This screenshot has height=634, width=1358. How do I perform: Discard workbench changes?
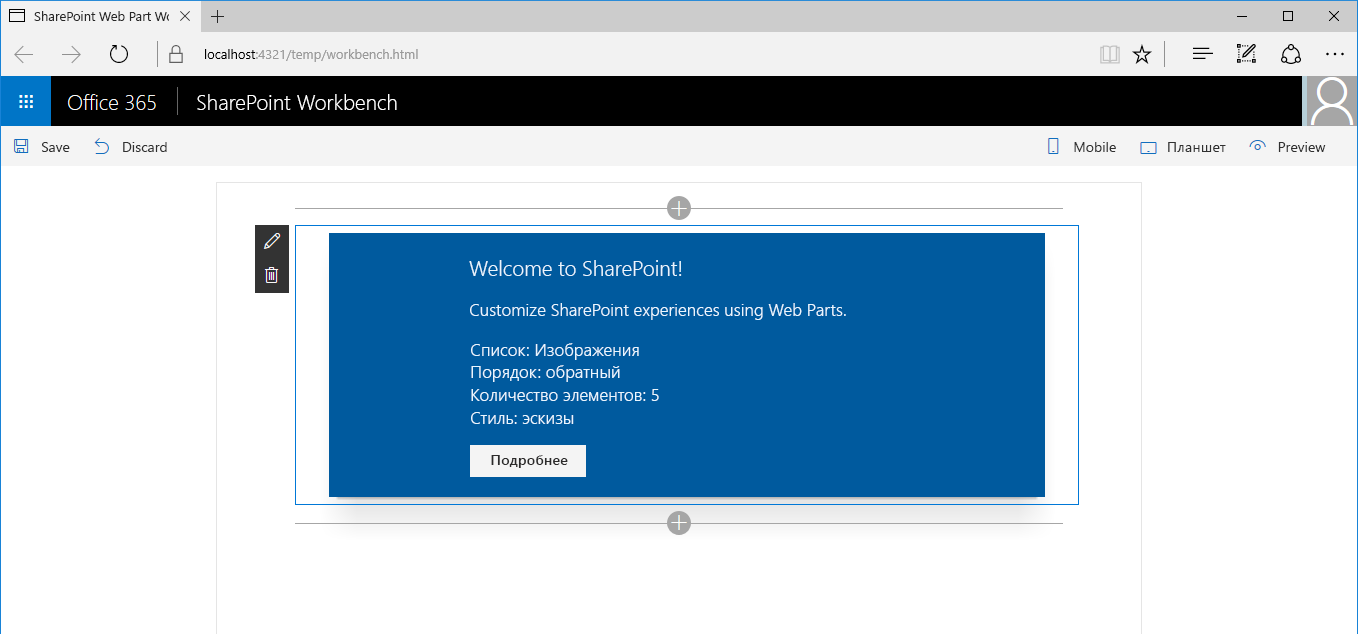tap(131, 147)
